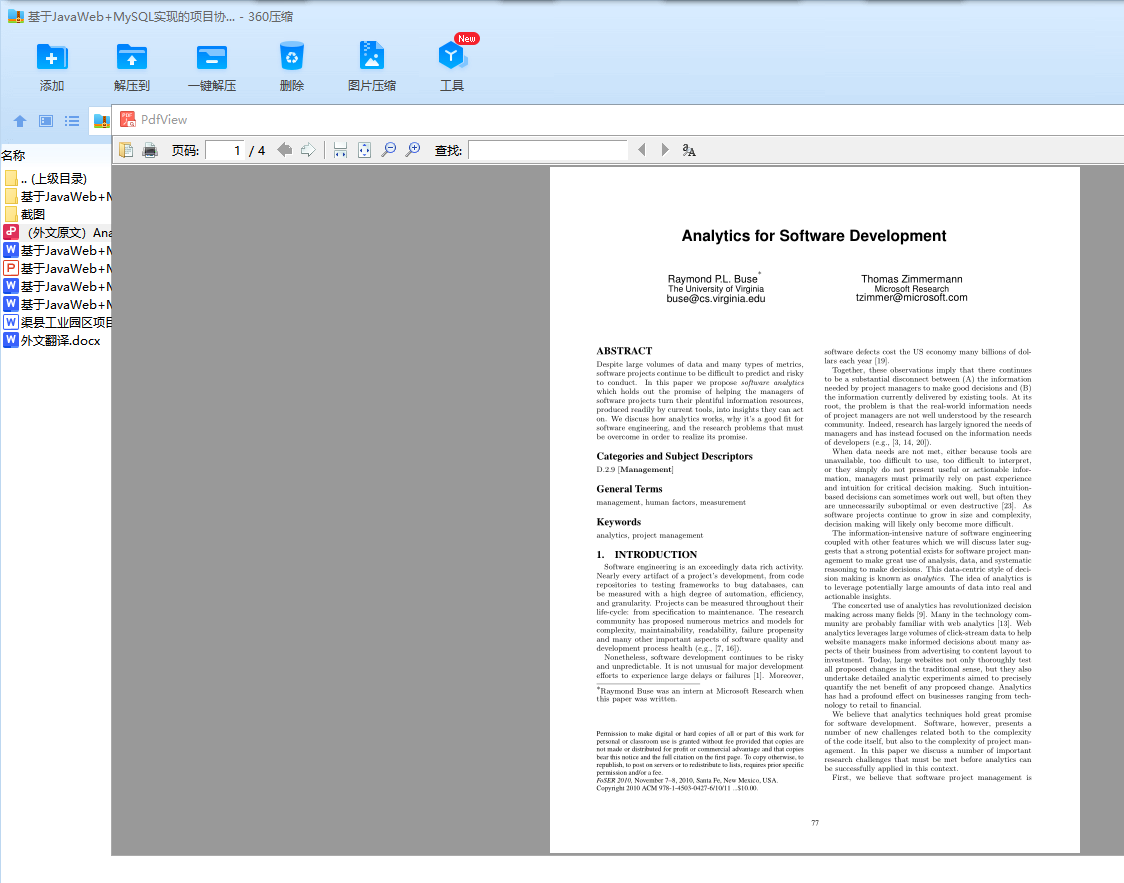This screenshot has width=1124, height=883.
Task: Go to next page with right arrow
Action: tap(308, 150)
